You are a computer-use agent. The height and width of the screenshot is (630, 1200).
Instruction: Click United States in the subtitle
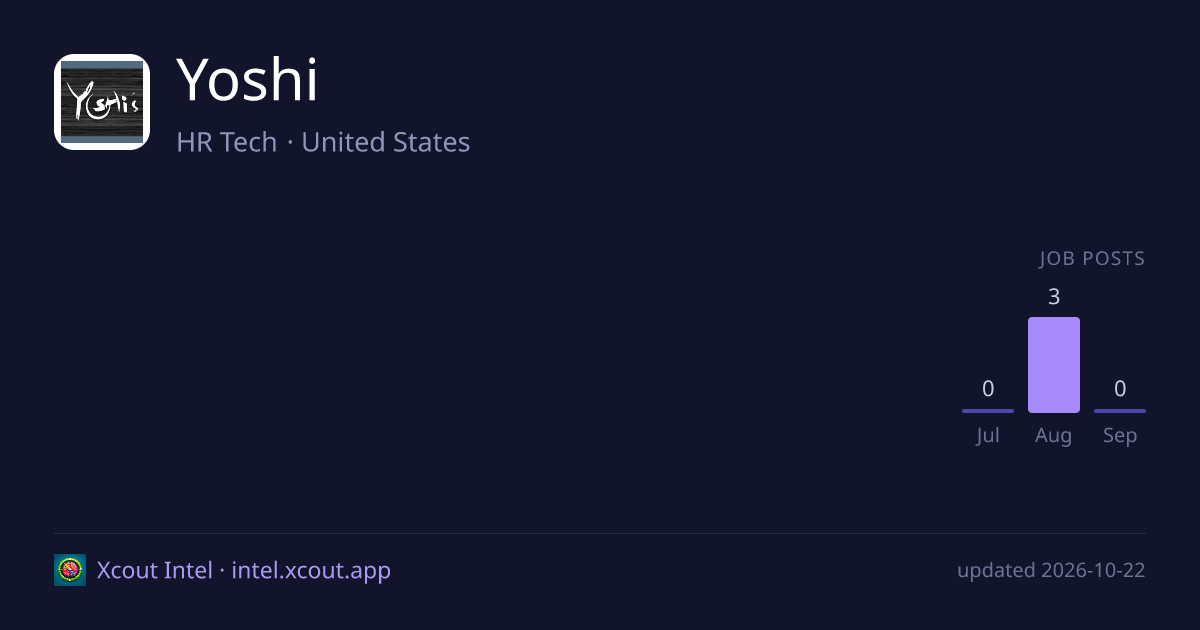tap(386, 142)
